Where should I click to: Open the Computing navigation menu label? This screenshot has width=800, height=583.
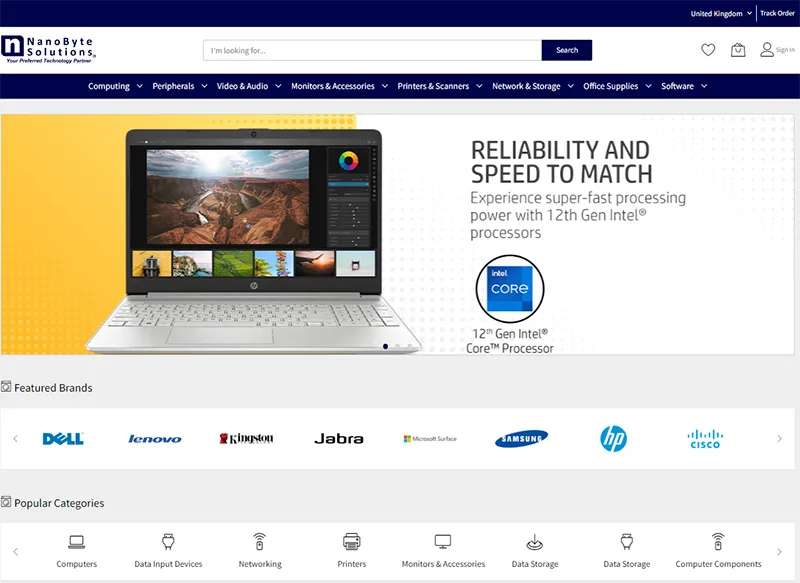(x=109, y=86)
